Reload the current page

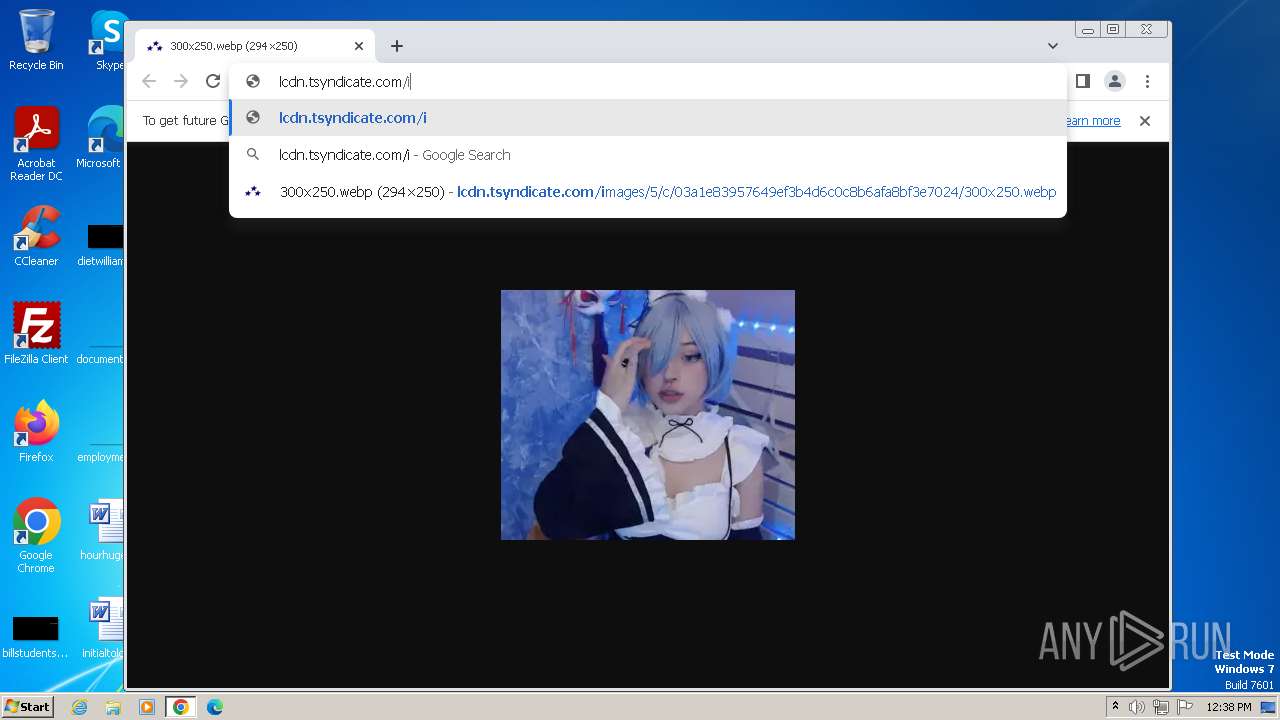[x=213, y=81]
